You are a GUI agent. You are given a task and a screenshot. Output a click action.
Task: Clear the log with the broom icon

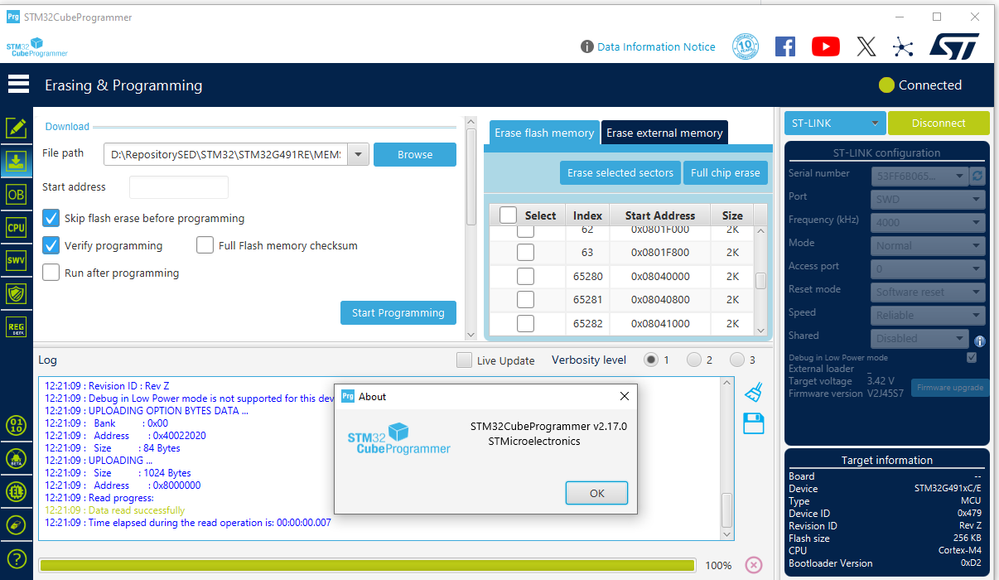(x=754, y=392)
